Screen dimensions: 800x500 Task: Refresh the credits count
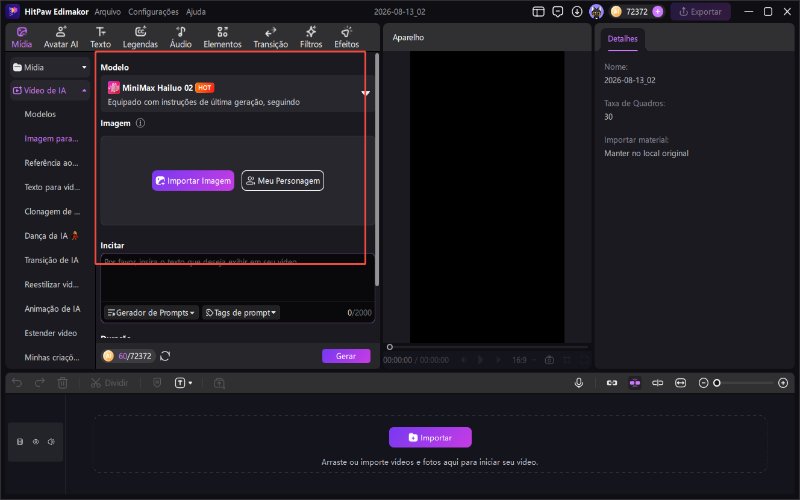(165, 356)
